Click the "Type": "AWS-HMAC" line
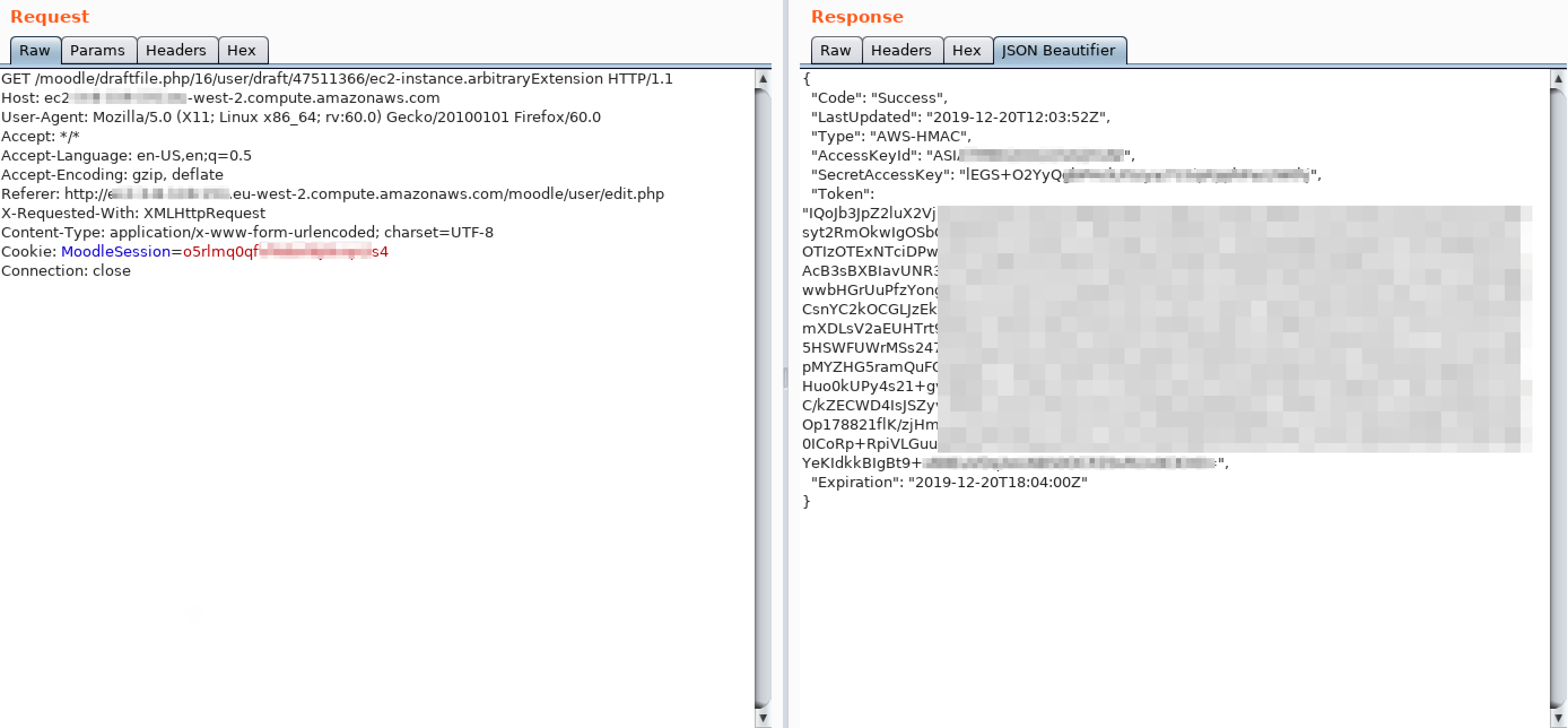This screenshot has width=1568, height=728. pyautogui.click(x=891, y=136)
